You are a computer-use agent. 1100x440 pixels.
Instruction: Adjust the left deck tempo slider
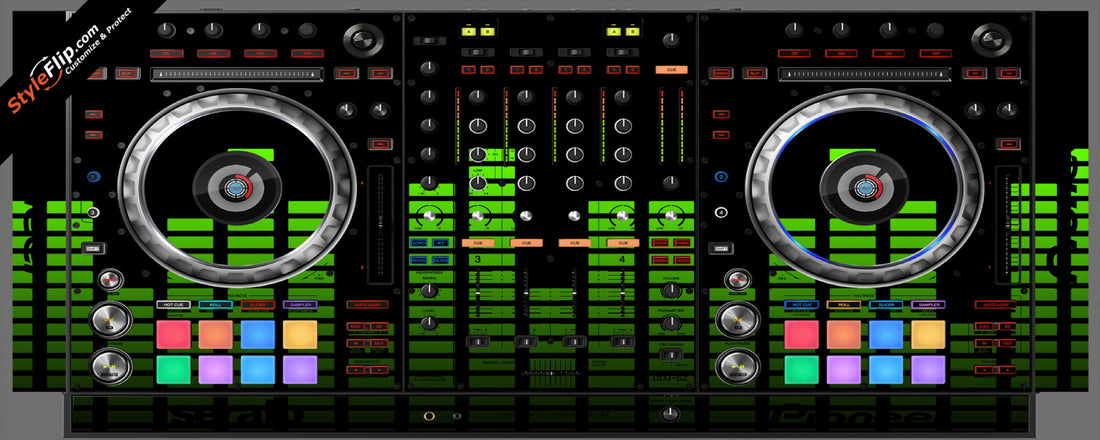380,225
